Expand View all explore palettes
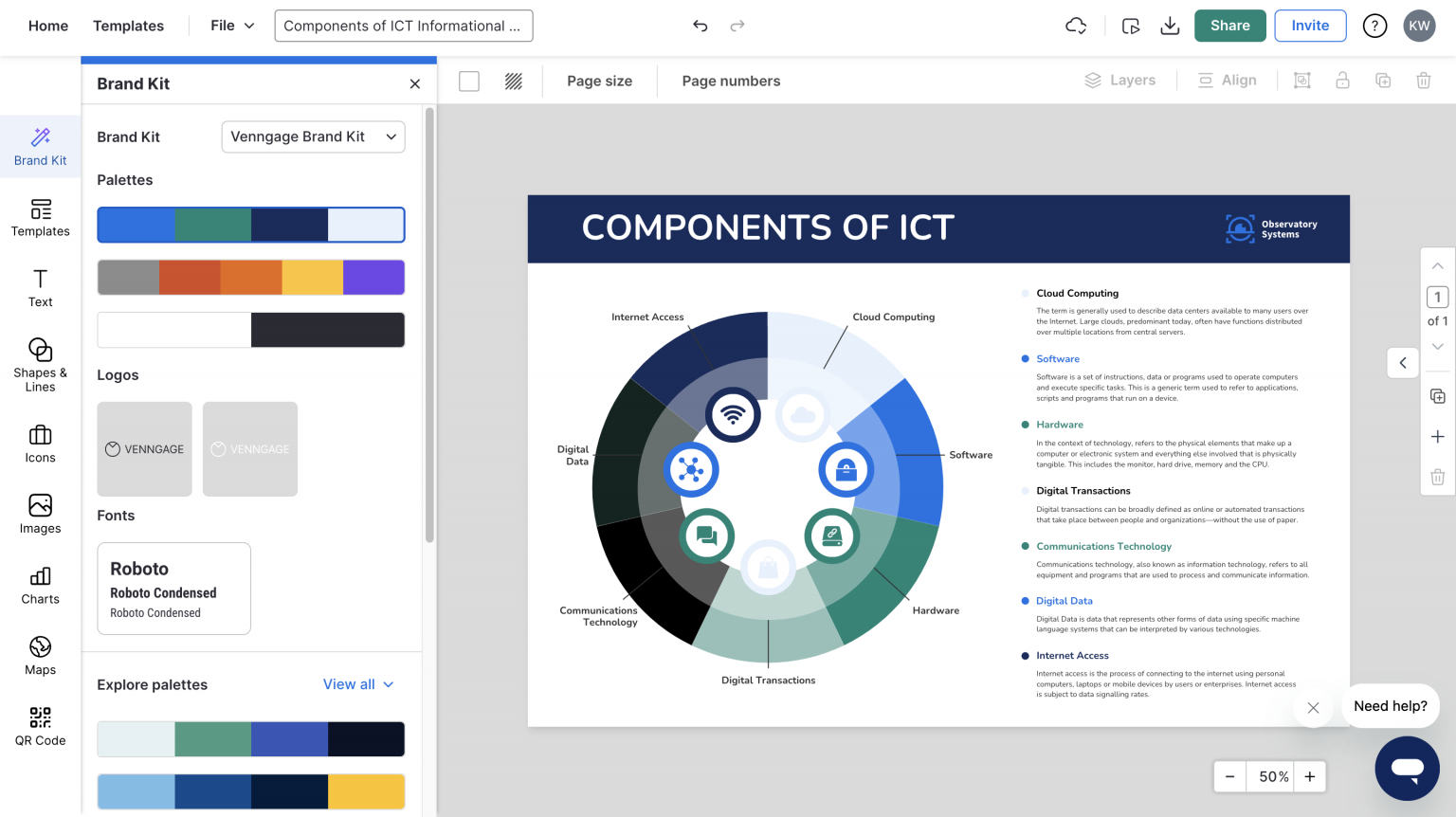 pos(358,684)
